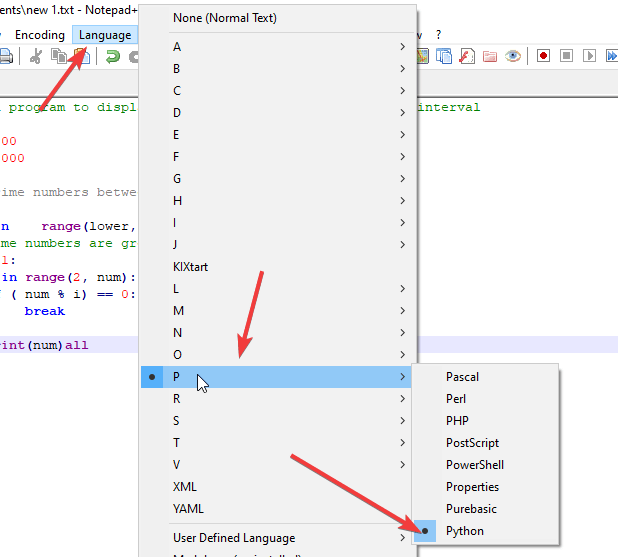Expand the F languages submenu
The height and width of the screenshot is (557, 618).
click(x=278, y=157)
